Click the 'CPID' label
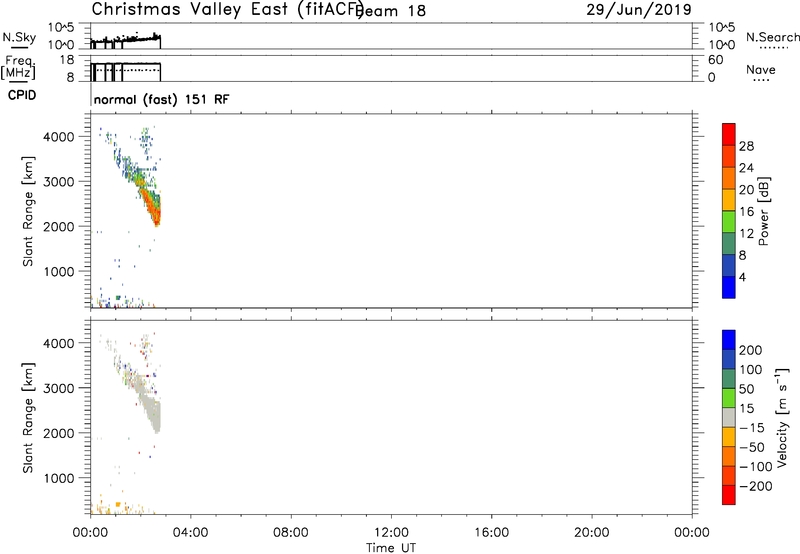800x554 pixels. pyautogui.click(x=22, y=95)
